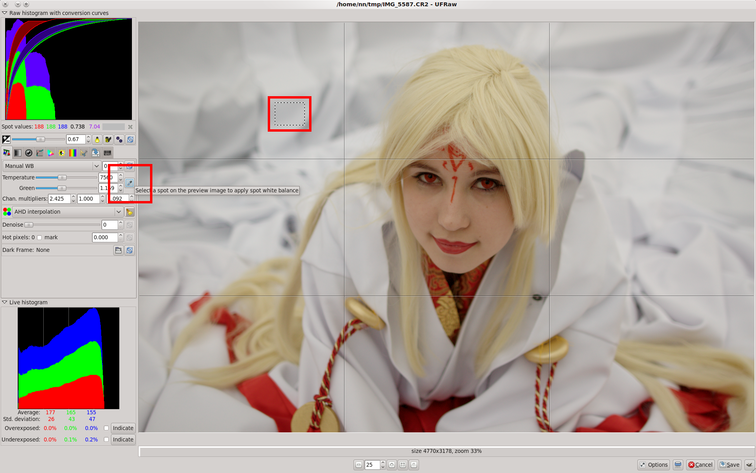The image size is (756, 473).
Task: Click the color smoothing brush icon
Action: [x=130, y=212]
